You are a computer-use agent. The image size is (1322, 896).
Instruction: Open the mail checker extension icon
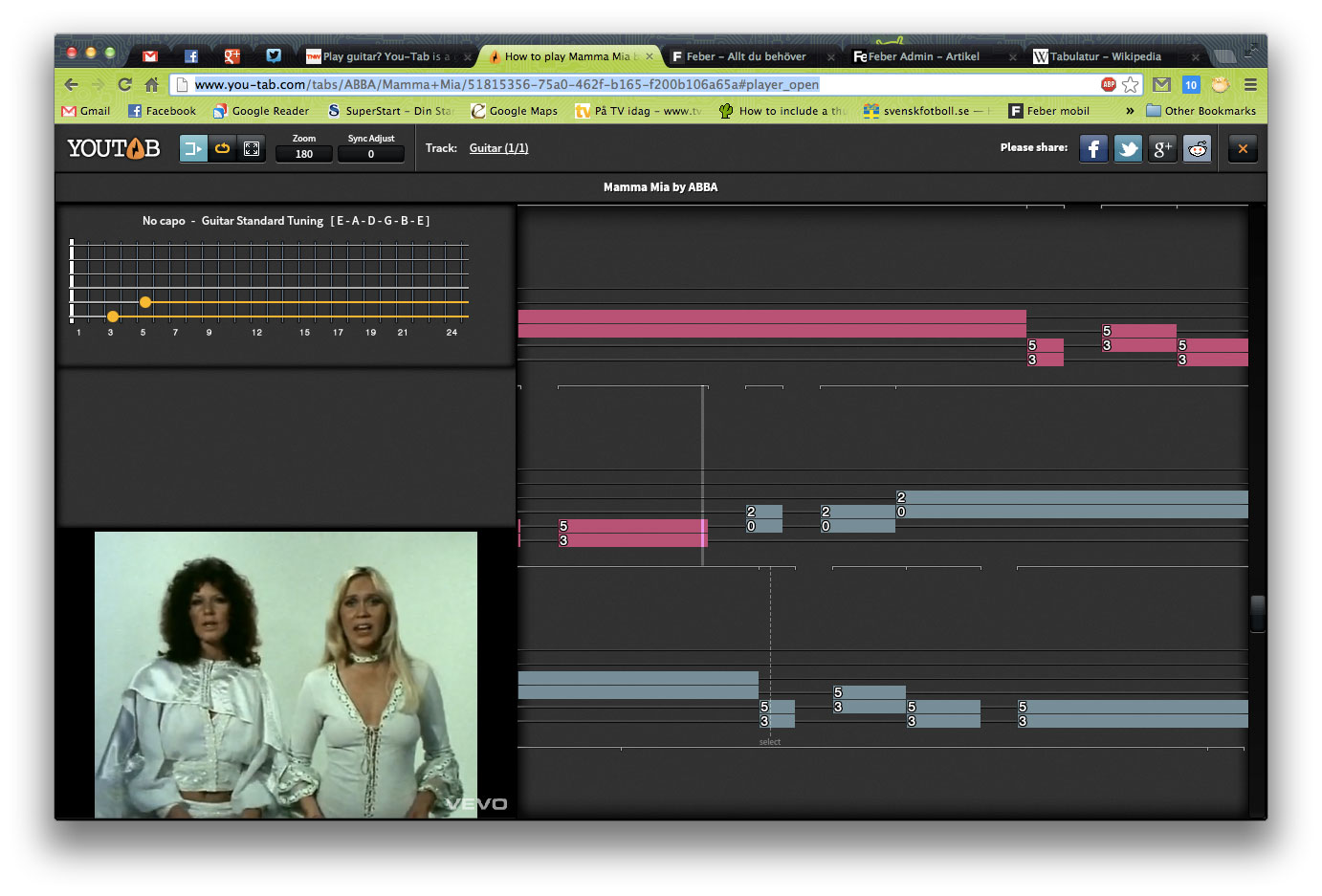pyautogui.click(x=1161, y=84)
